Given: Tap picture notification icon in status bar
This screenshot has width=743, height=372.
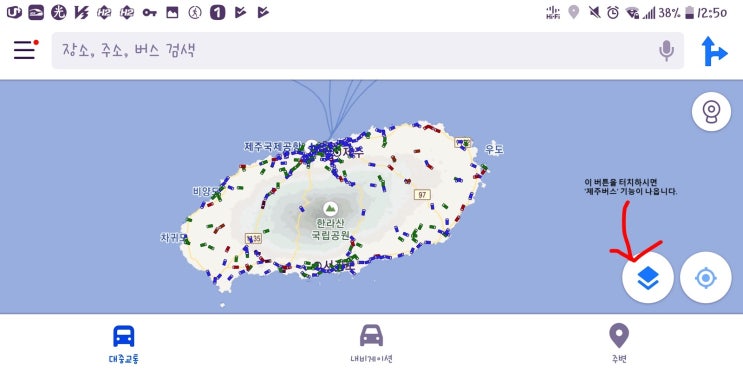Looking at the screenshot, I should pos(172,13).
